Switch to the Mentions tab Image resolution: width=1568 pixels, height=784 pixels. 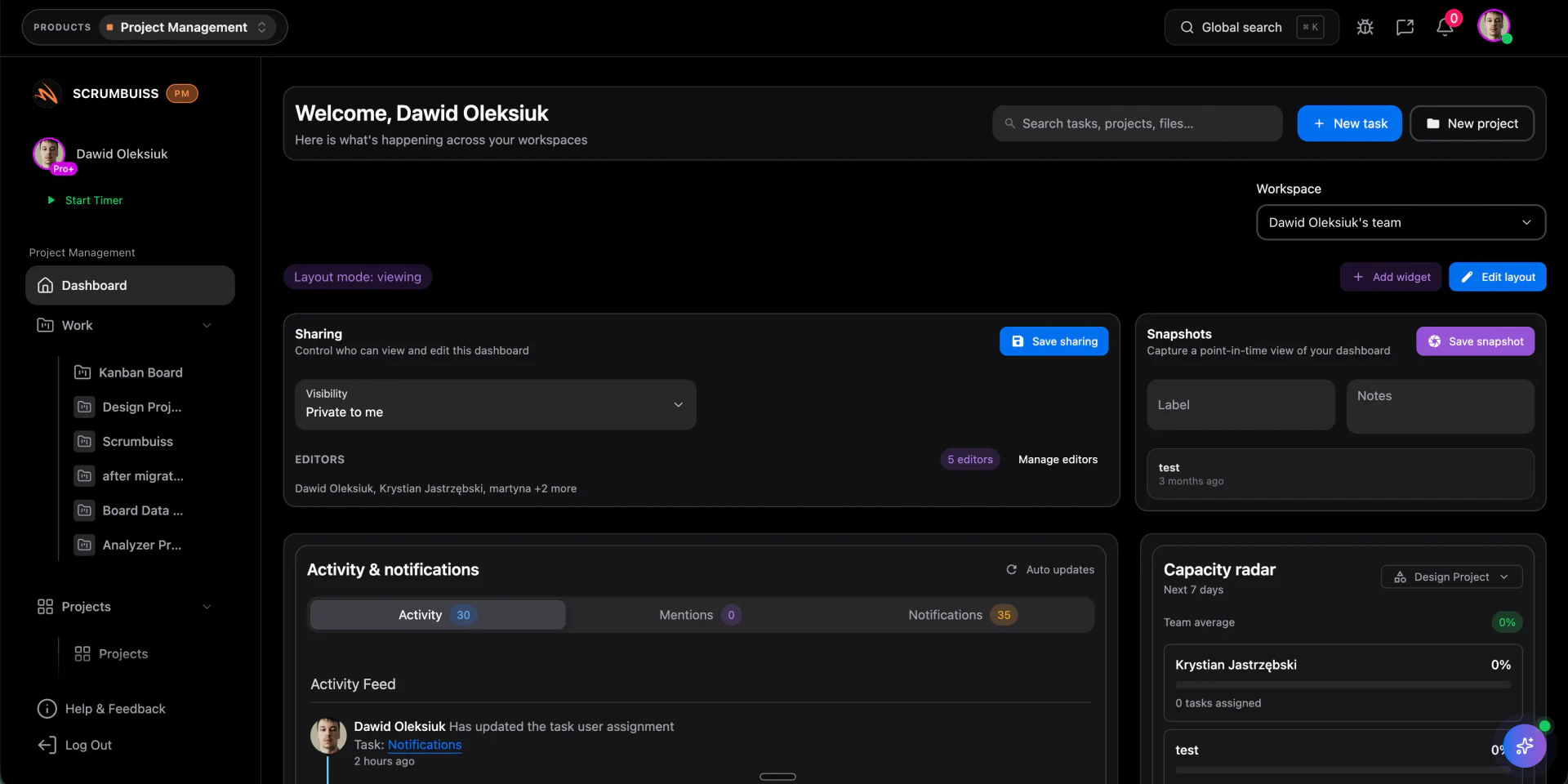(x=699, y=615)
